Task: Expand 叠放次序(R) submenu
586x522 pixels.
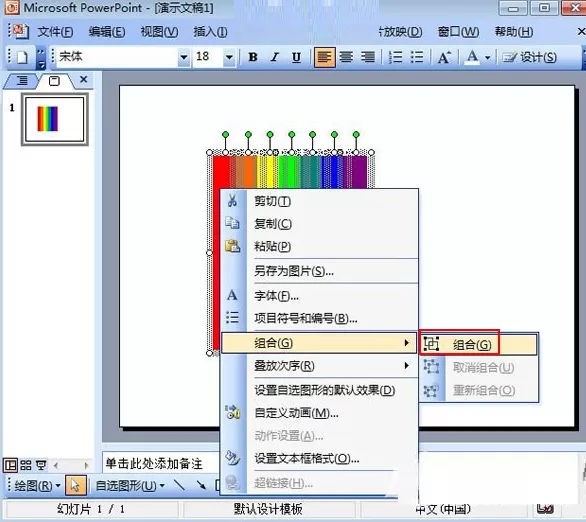Action: 319,365
